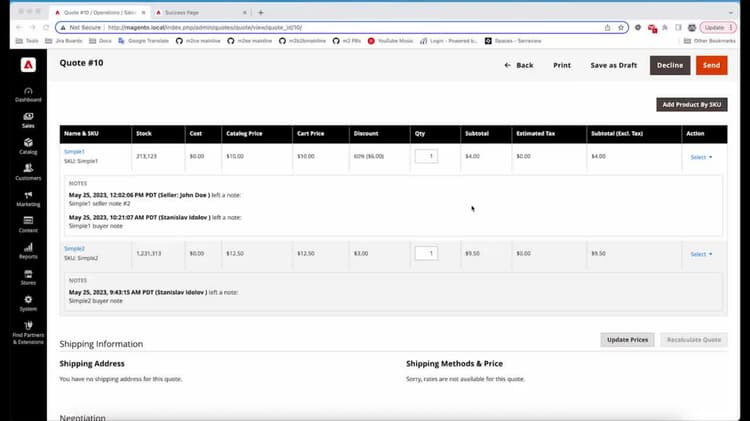The height and width of the screenshot is (421, 750).
Task: Open the Simple2 product link
Action: (74, 249)
